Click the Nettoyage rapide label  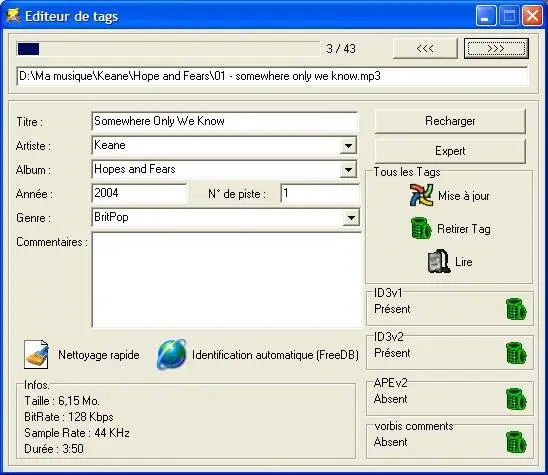tap(99, 355)
